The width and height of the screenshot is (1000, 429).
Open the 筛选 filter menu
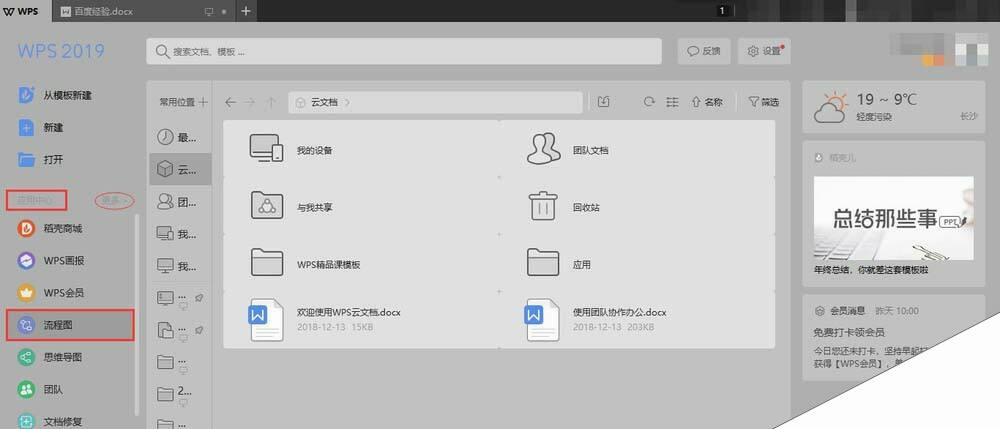(x=763, y=102)
